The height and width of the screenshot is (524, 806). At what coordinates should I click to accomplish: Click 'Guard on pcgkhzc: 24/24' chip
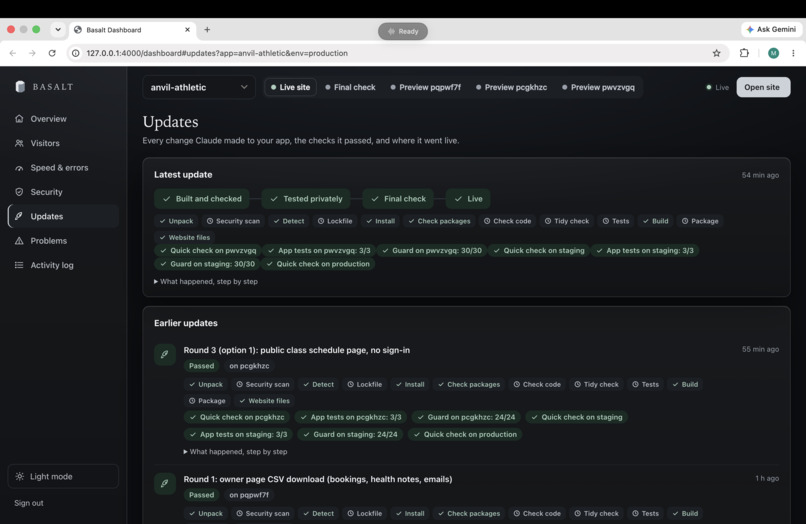[x=466, y=417]
